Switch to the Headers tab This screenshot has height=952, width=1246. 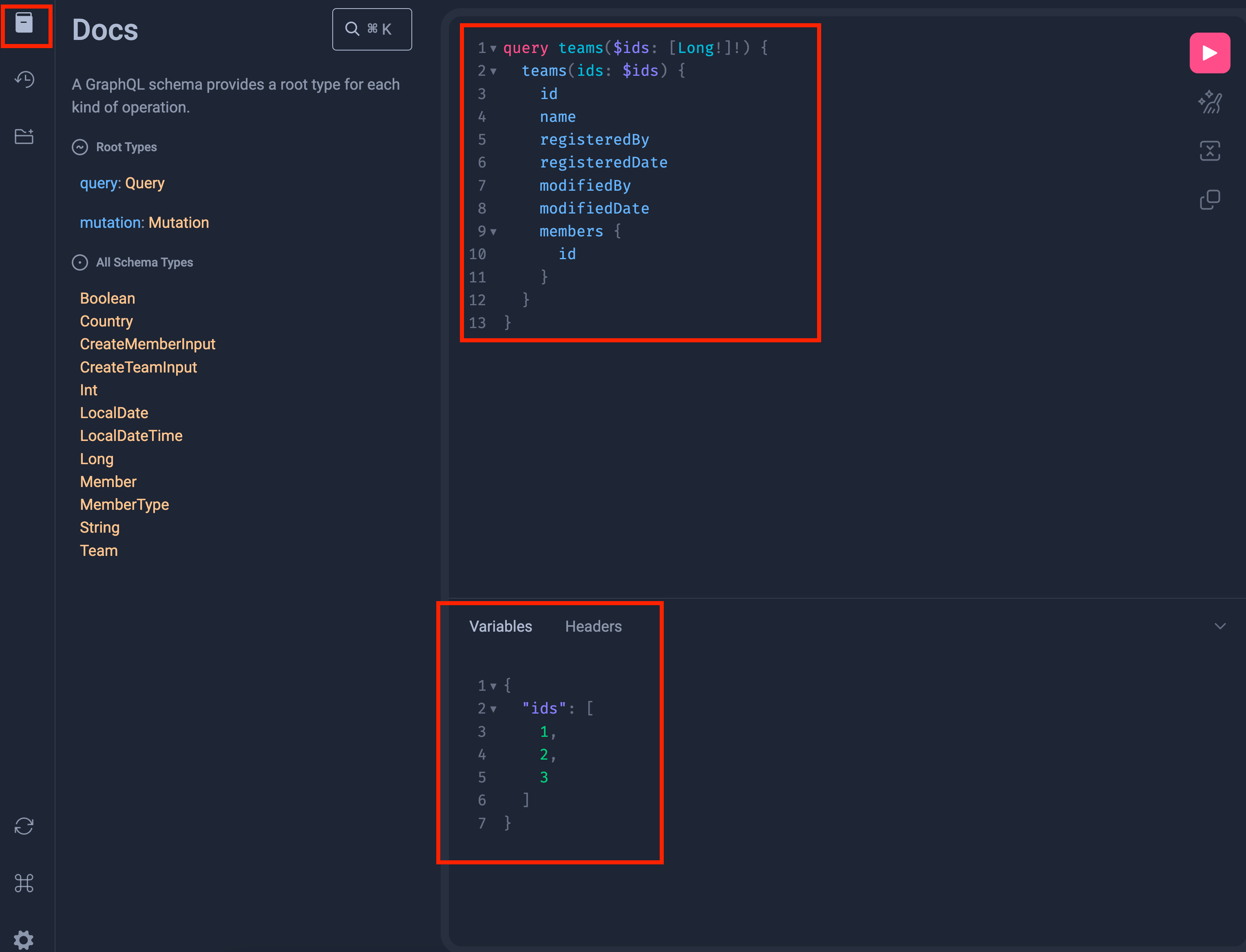pyautogui.click(x=593, y=626)
